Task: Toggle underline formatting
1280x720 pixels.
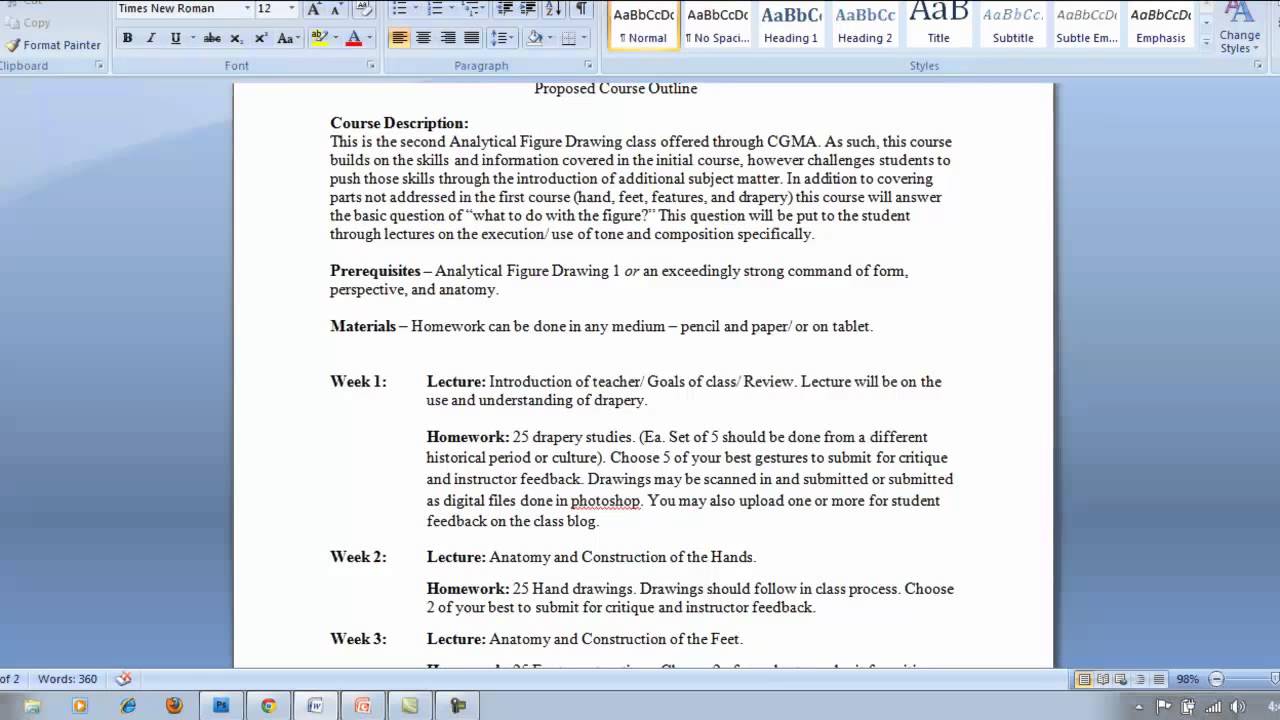Action: (x=175, y=38)
